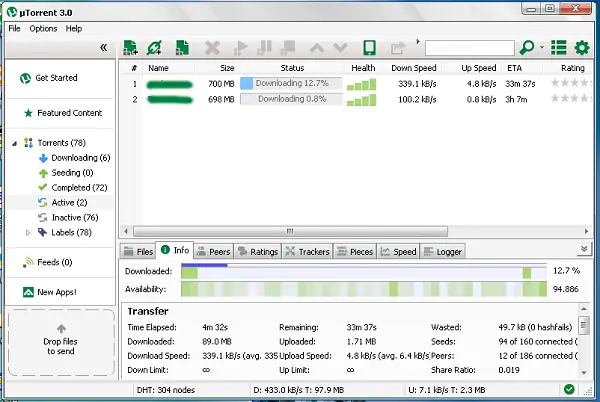Open New Apps! in sidebar

point(50,292)
